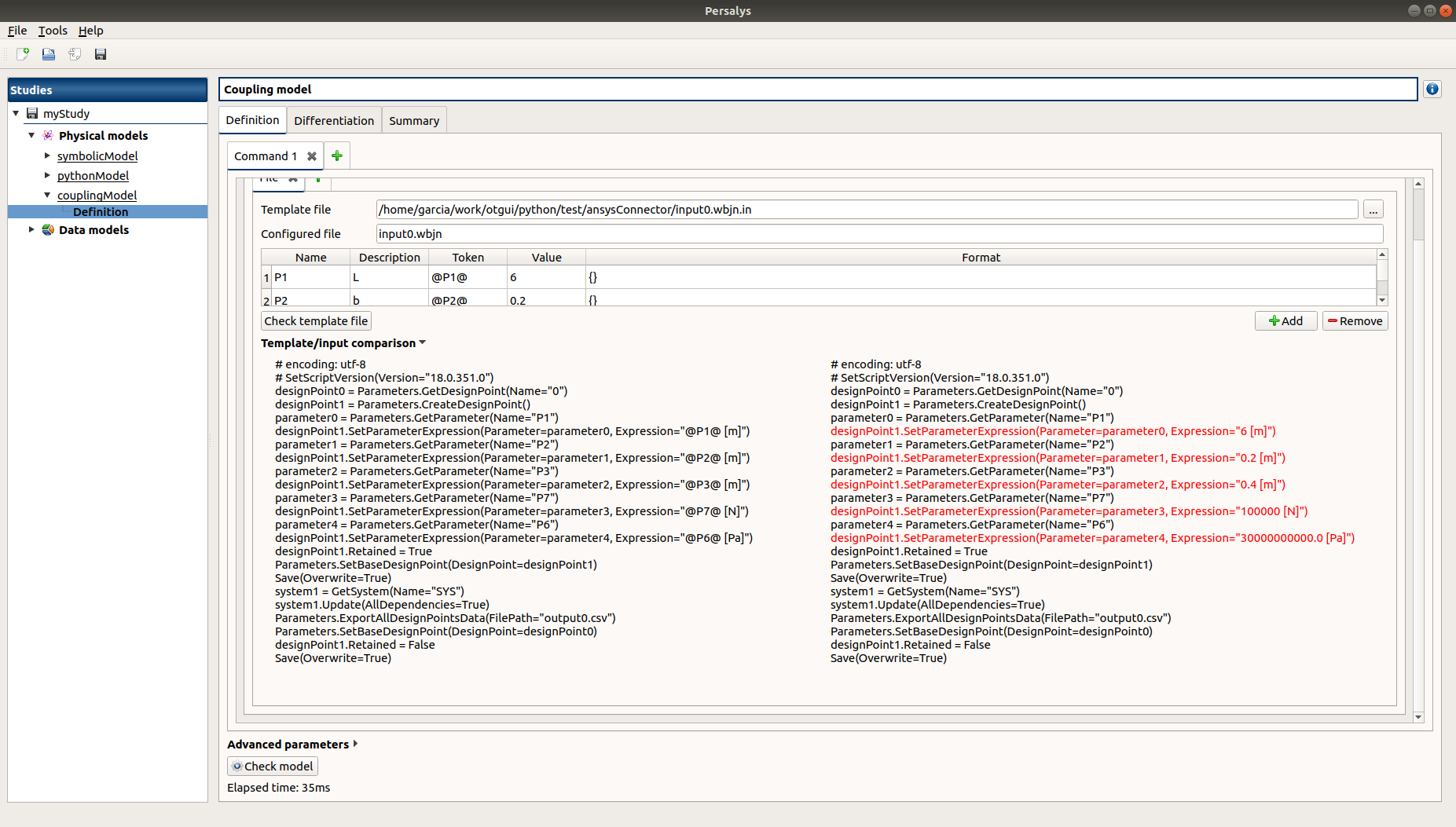The height and width of the screenshot is (827, 1456).
Task: Click the Physical models atom icon
Action: pyautogui.click(x=48, y=135)
